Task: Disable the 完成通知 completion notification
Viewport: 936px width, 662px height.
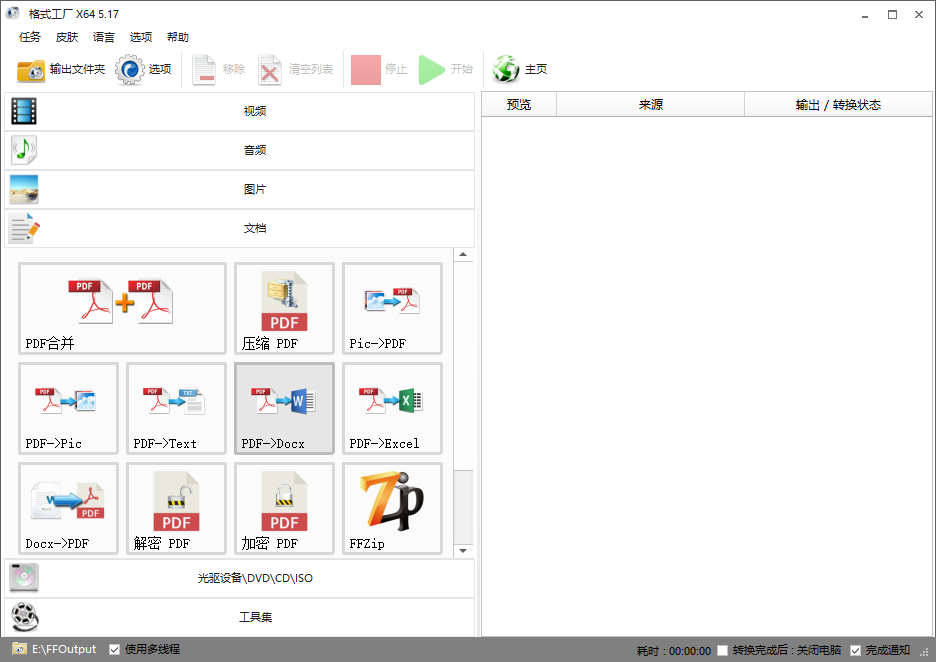Action: point(856,650)
